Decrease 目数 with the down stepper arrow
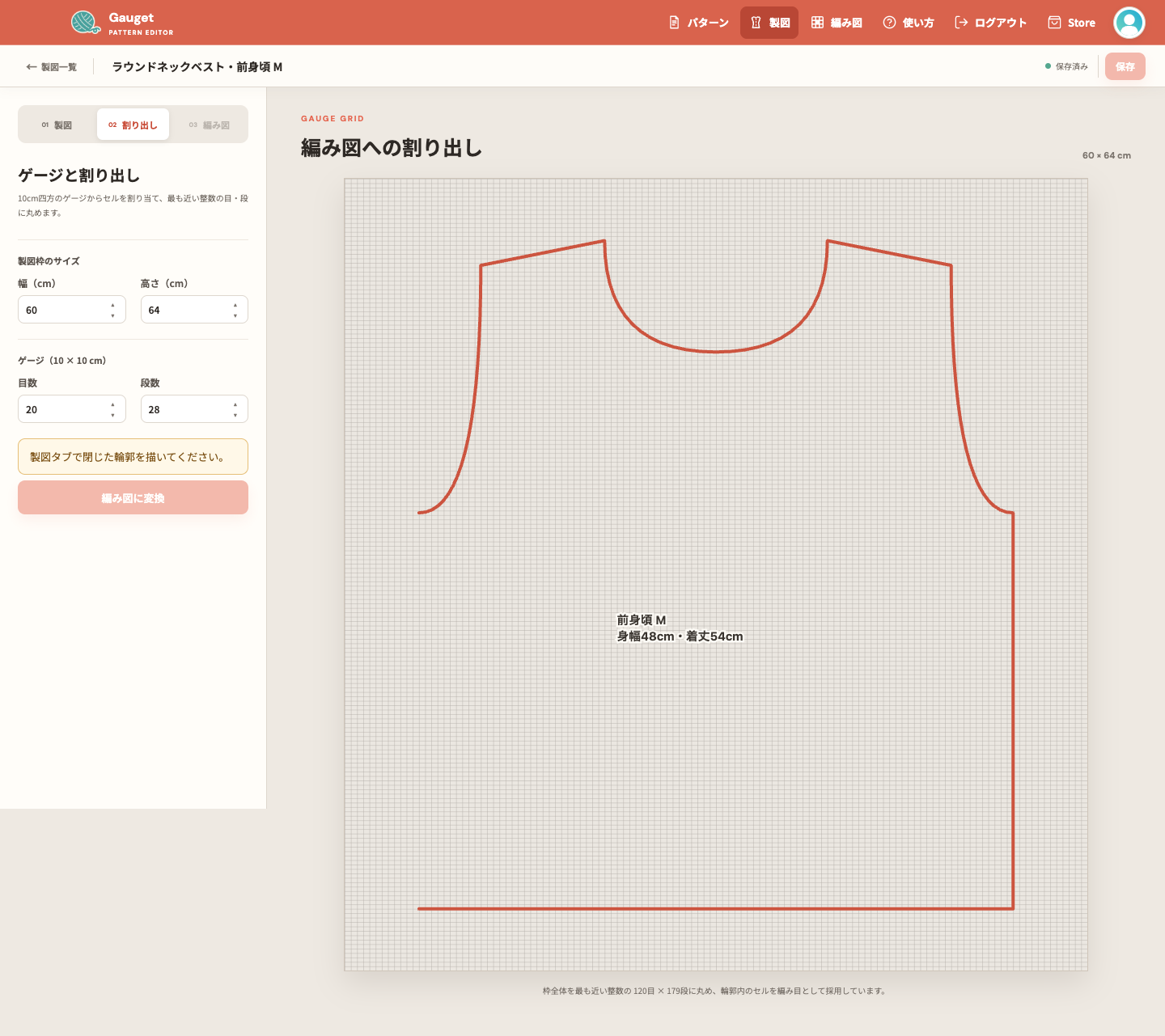 click(x=112, y=415)
